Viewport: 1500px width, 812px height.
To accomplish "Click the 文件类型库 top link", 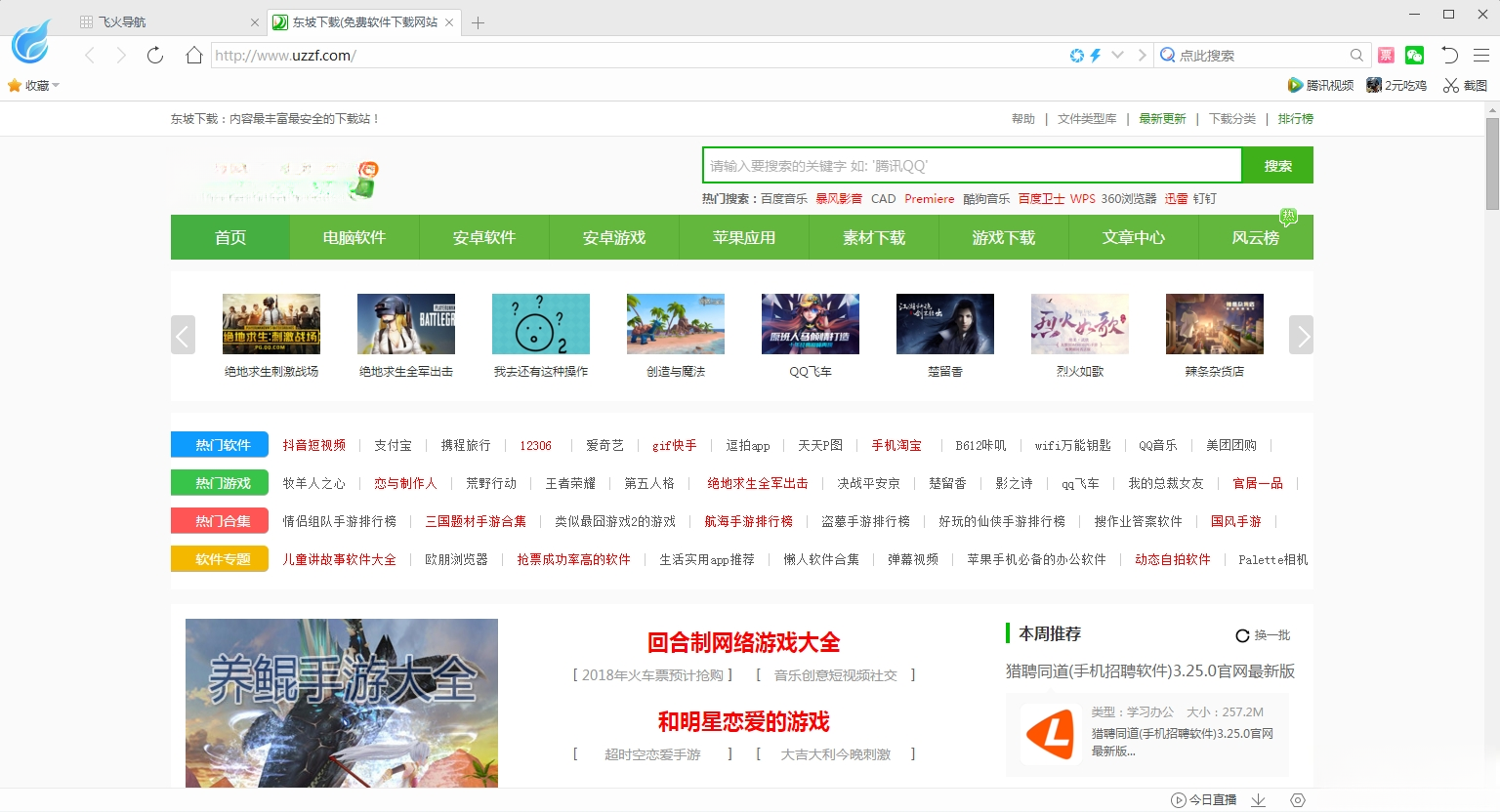I will [x=1087, y=119].
